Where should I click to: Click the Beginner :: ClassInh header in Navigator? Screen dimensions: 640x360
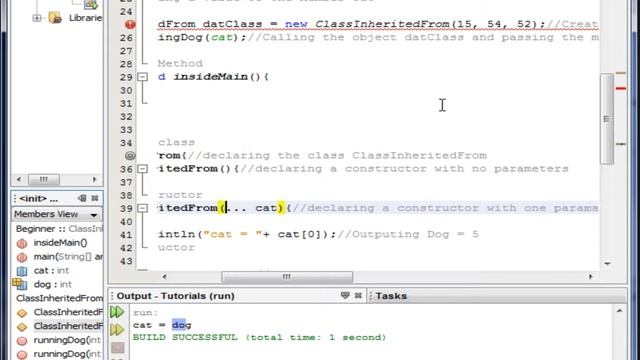point(59,229)
